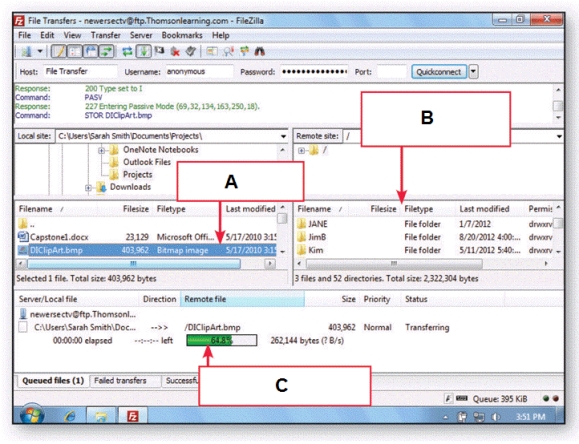Click the transfer progress bar
The height and width of the screenshot is (444, 579).
[x=222, y=341]
